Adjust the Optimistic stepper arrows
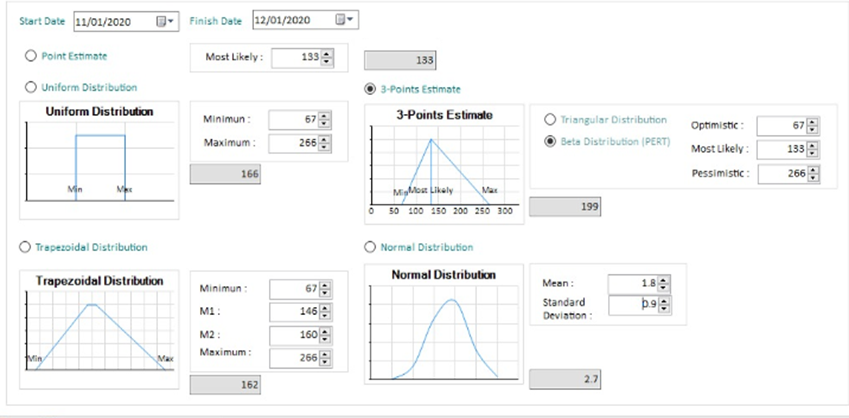This screenshot has width=849, height=418. 813,126
